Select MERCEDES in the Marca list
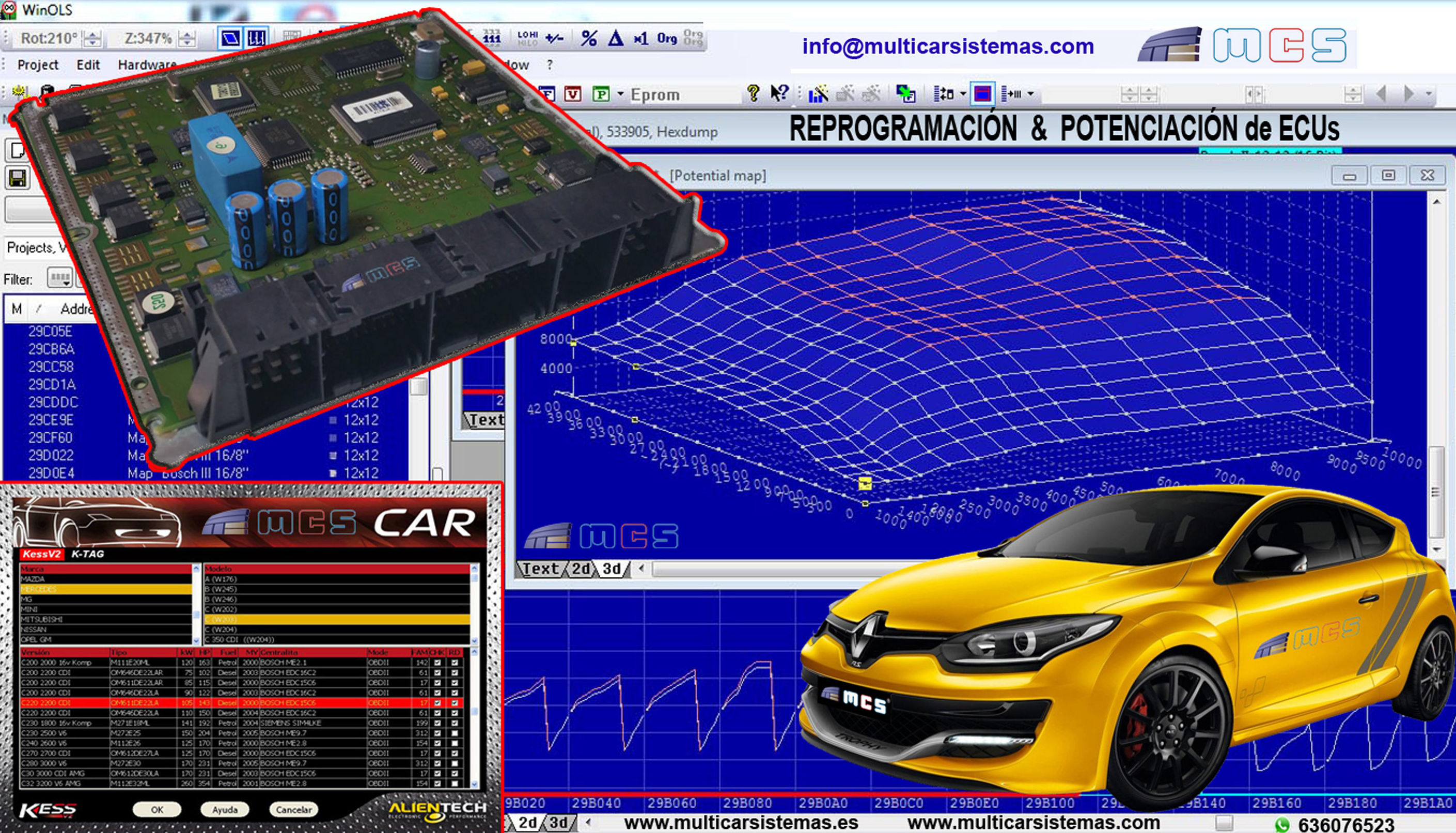This screenshot has width=1456, height=833. [x=106, y=589]
